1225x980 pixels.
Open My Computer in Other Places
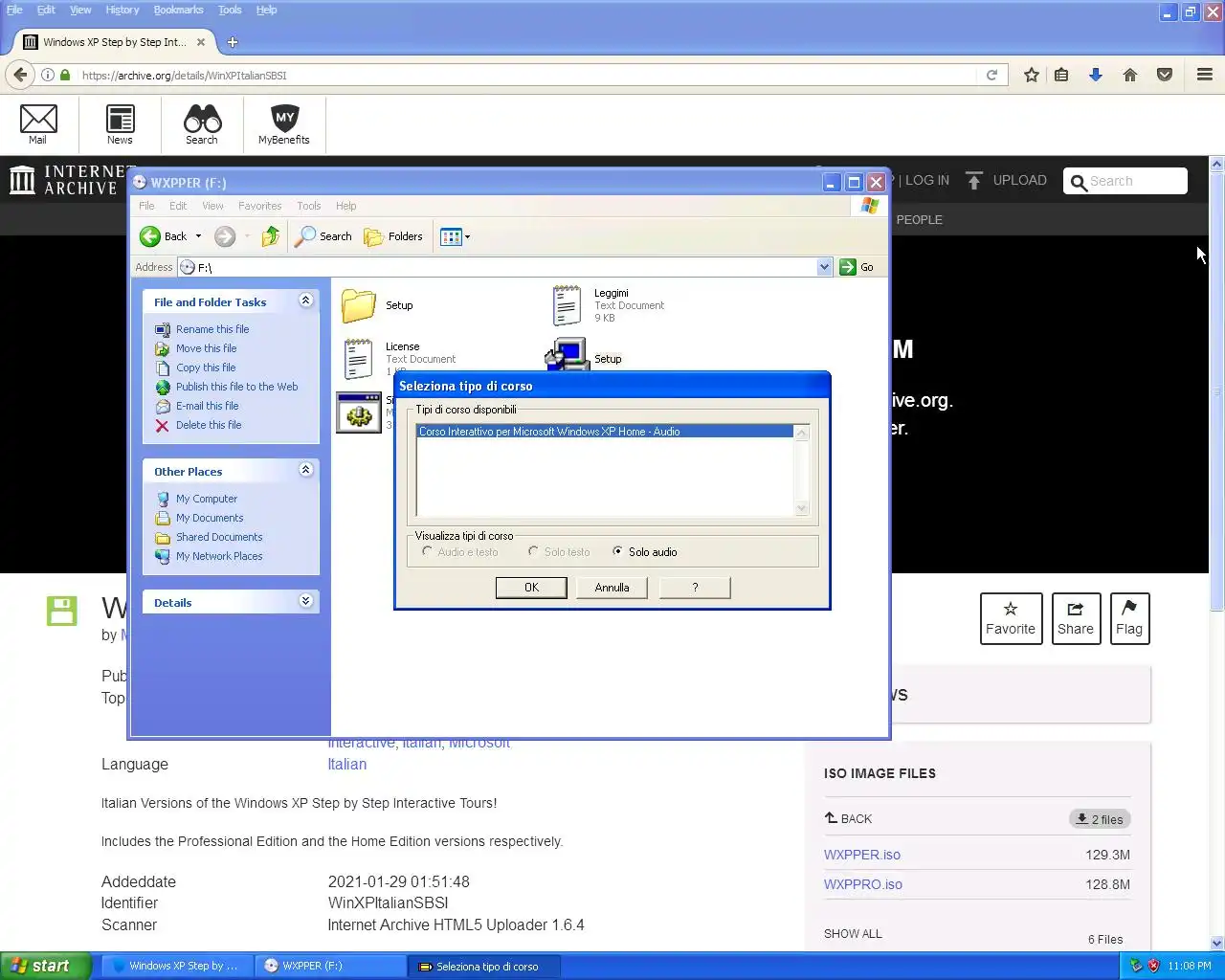click(x=206, y=499)
